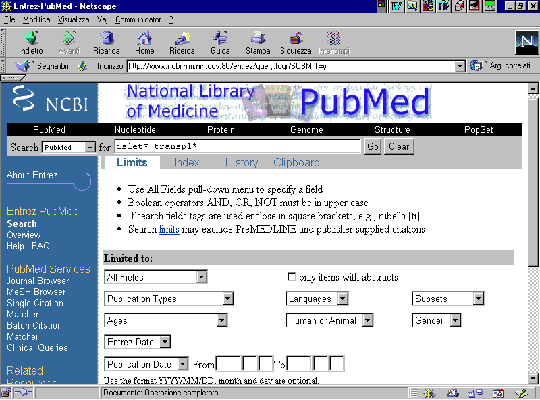
Task: Open the Subsets dropdown
Action: point(448,298)
